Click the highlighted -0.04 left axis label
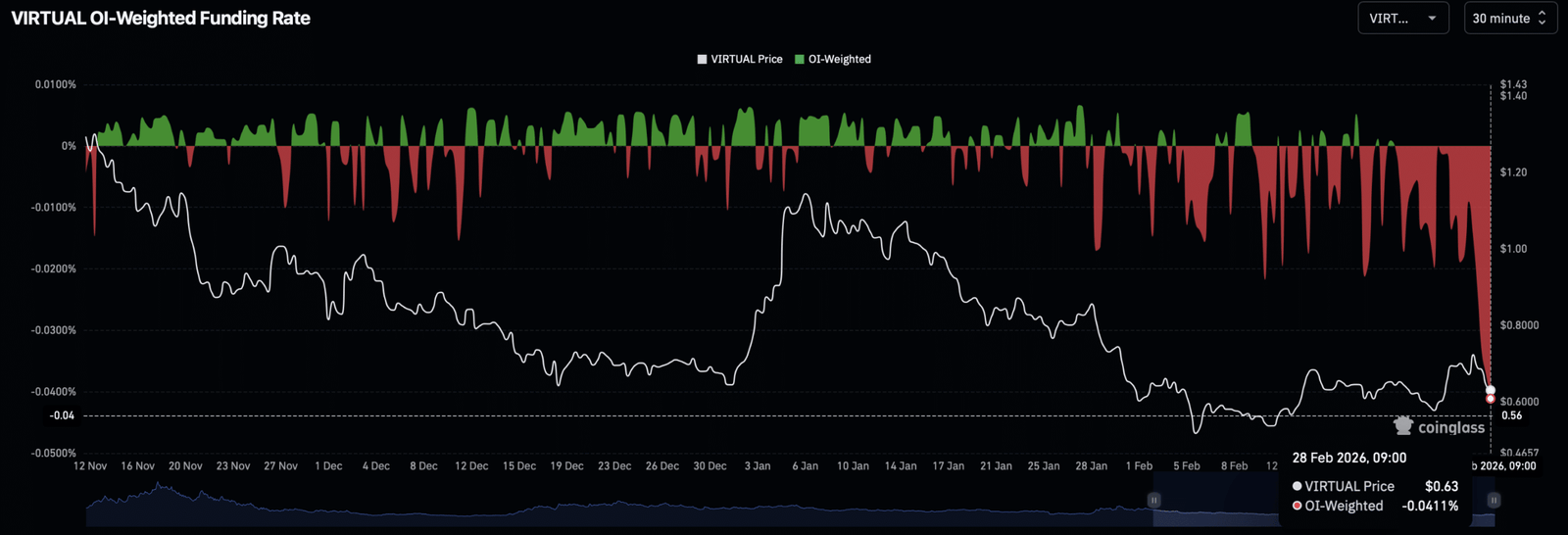Screen dimensions: 1568x535 (63, 415)
